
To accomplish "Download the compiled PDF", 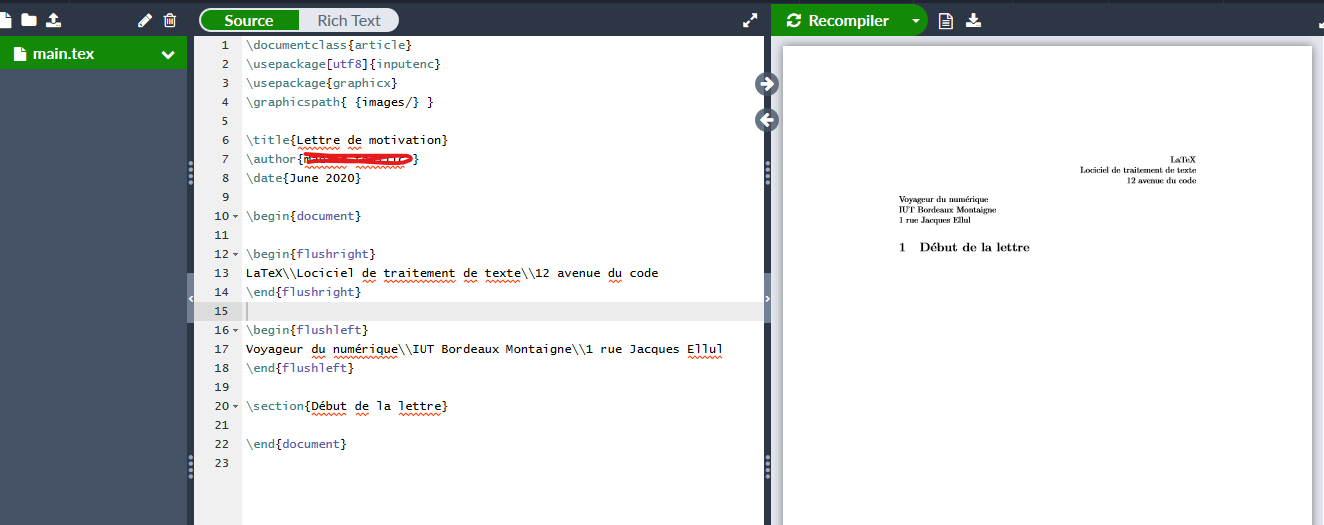I will point(974,21).
